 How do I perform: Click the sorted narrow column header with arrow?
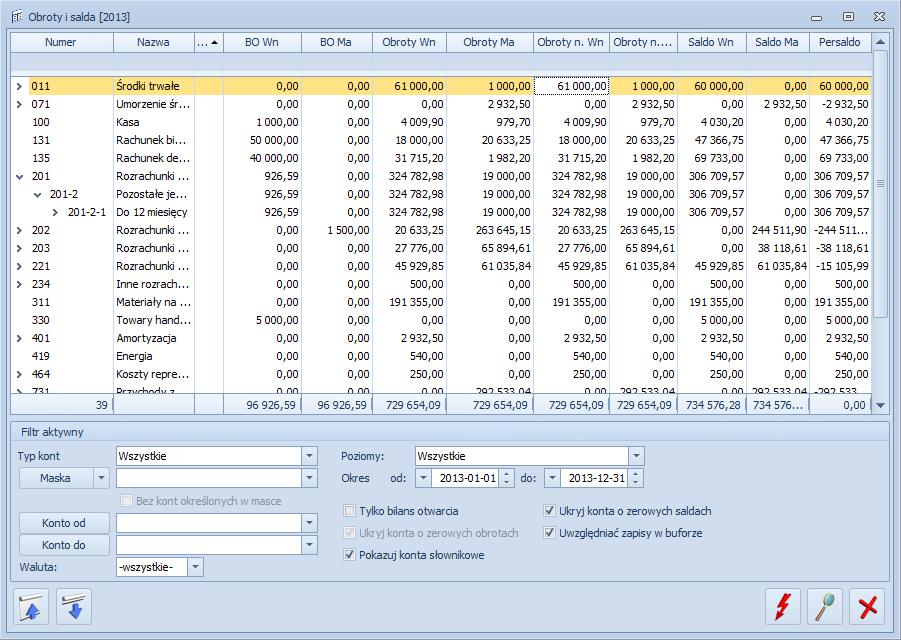209,42
